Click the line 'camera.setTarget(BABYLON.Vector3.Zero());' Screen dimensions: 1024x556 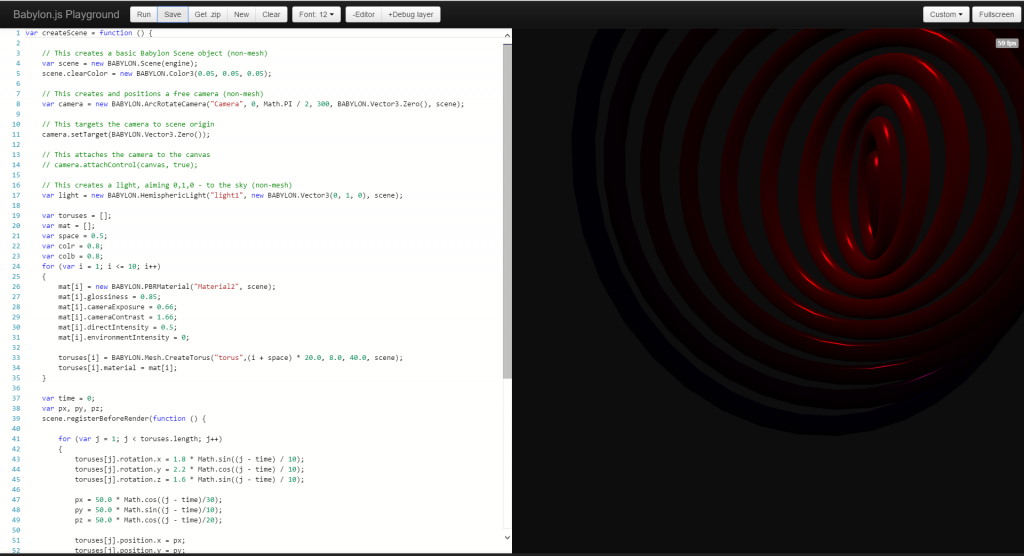tap(126, 135)
